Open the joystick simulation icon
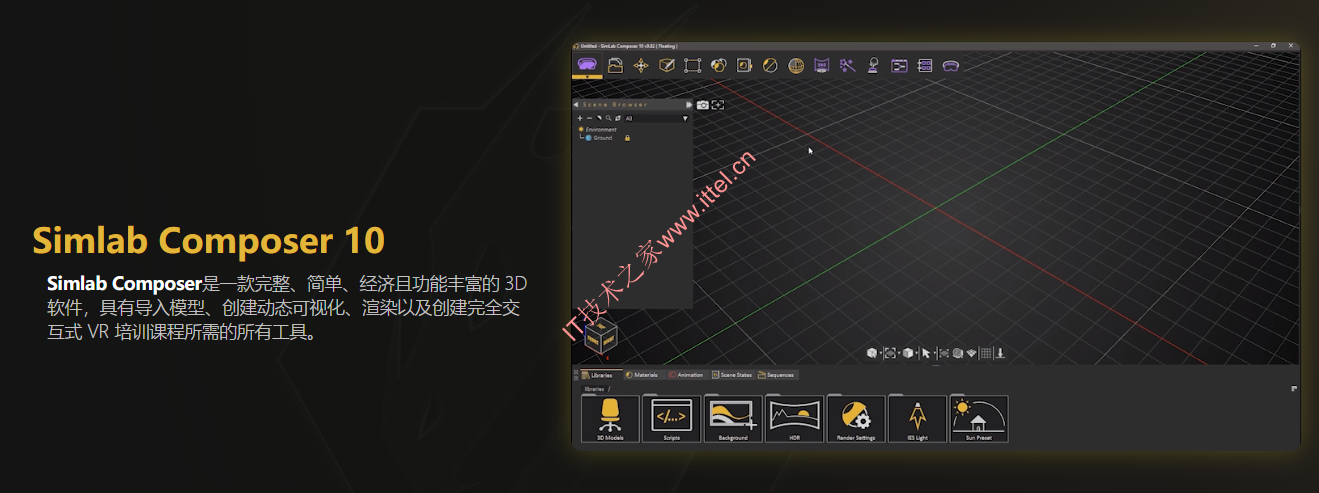Image resolution: width=1319 pixels, height=493 pixels. click(x=873, y=65)
